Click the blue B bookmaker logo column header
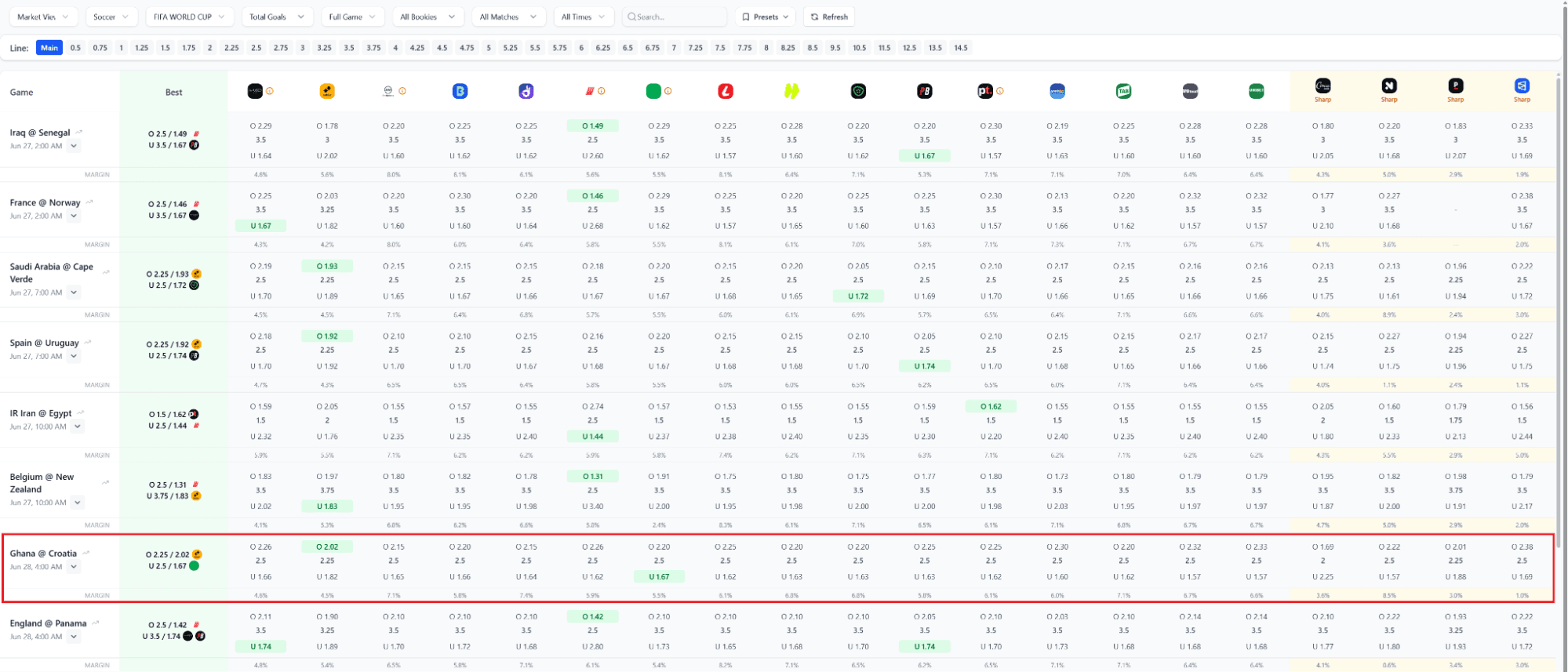This screenshot has width=1568, height=672. pos(460,92)
